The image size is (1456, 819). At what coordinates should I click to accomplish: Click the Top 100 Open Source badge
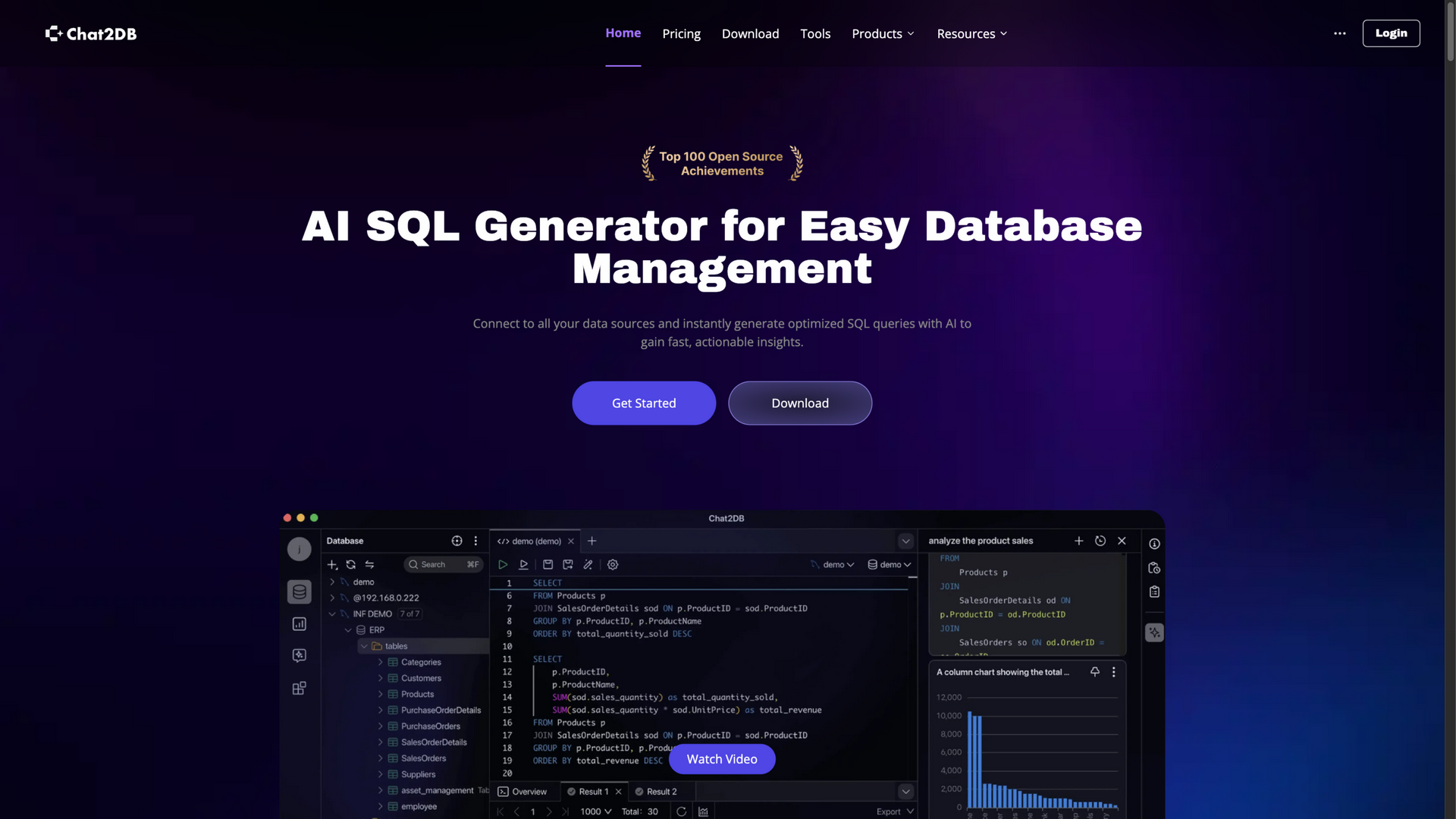[722, 163]
